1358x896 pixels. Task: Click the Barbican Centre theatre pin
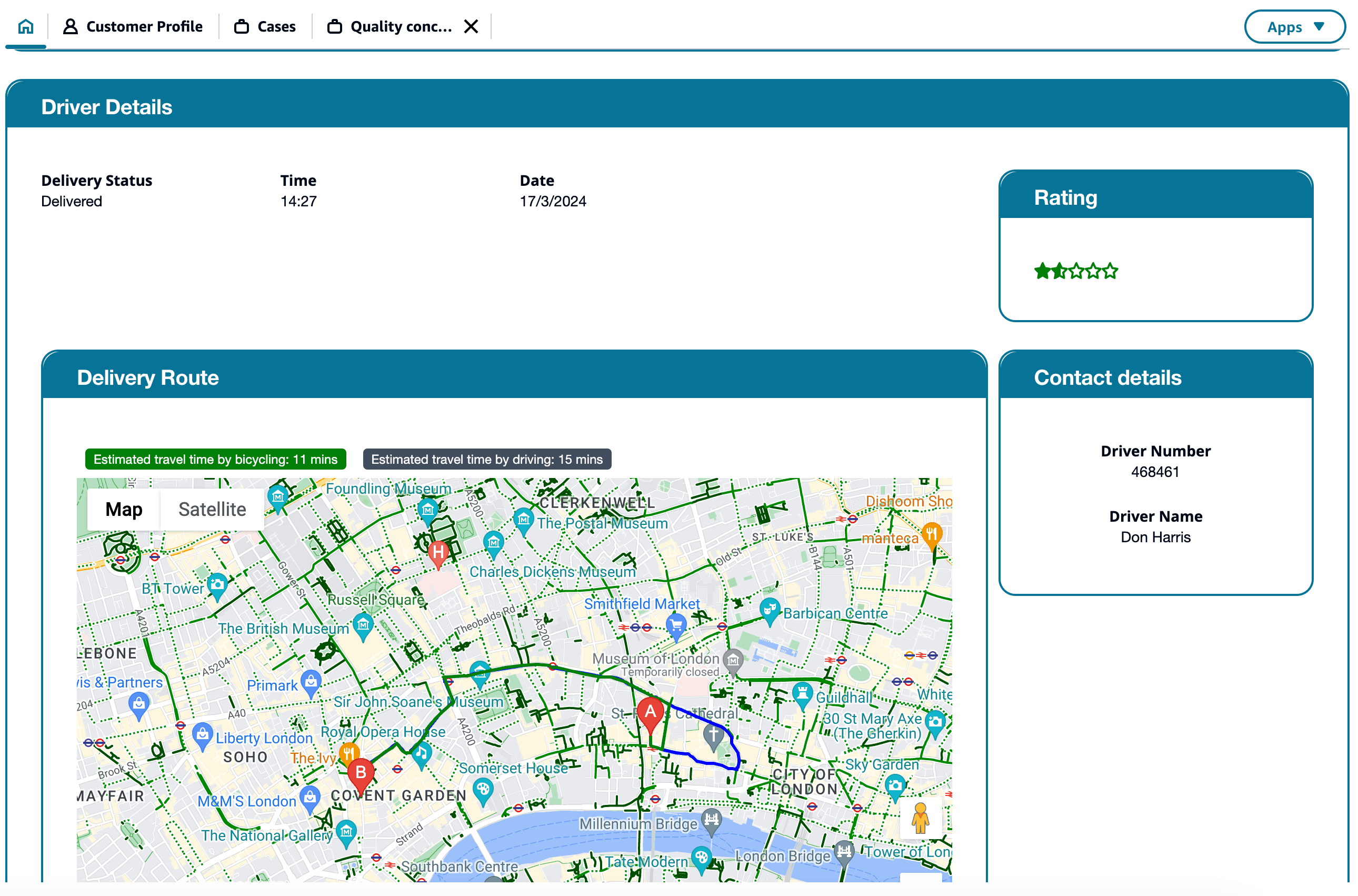coord(770,610)
